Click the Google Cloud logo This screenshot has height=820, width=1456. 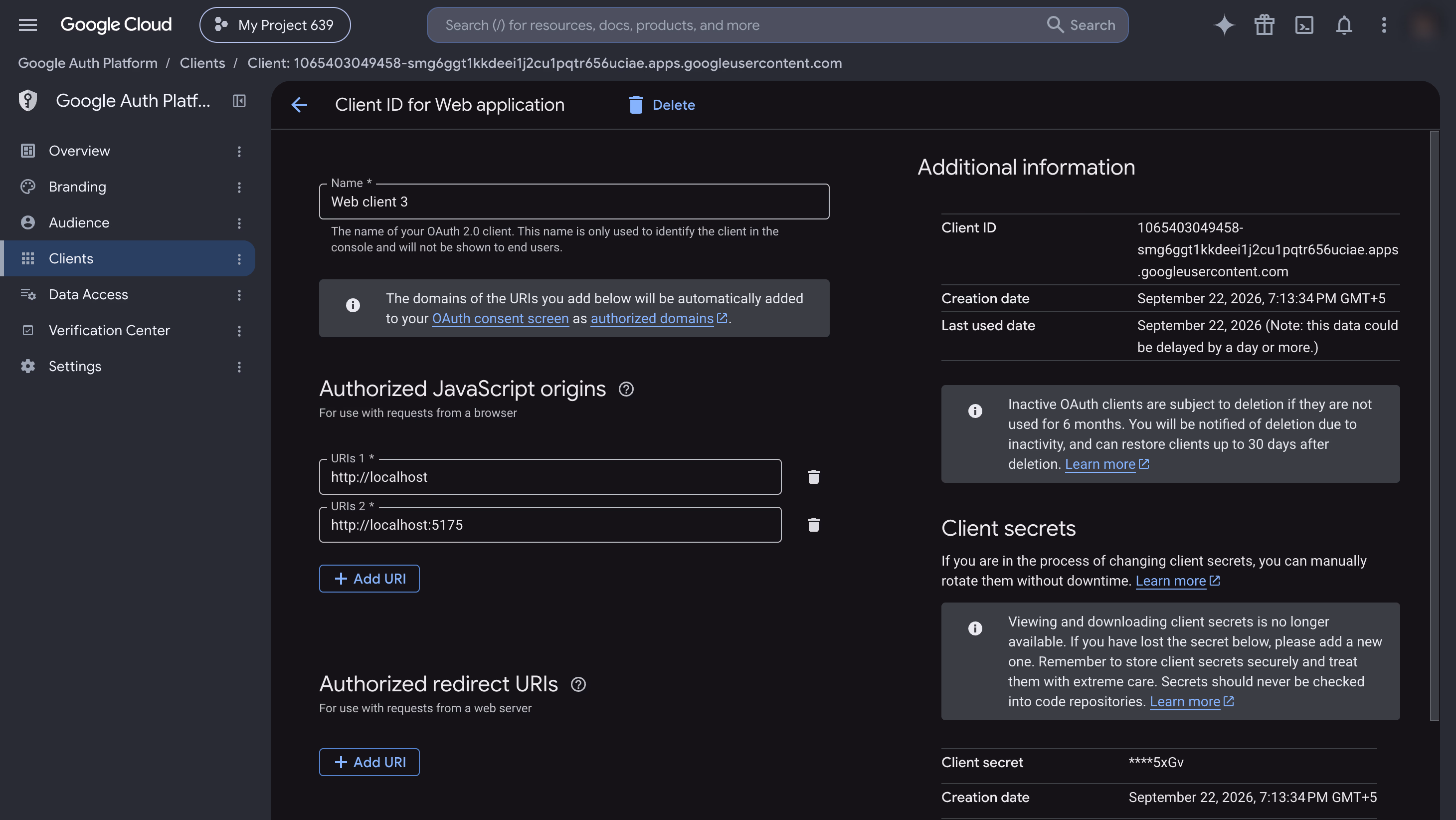pyautogui.click(x=116, y=25)
